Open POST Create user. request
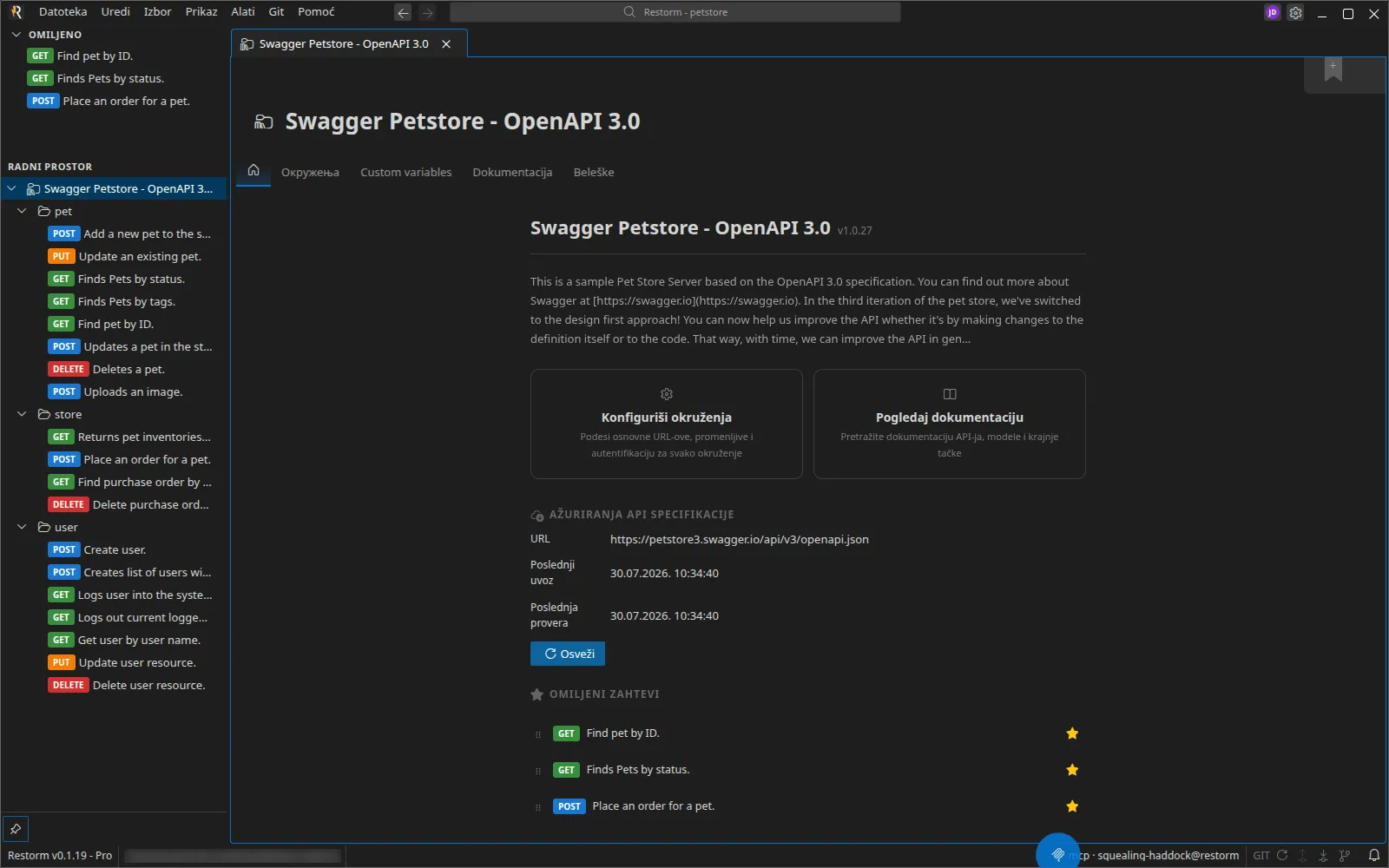The image size is (1389, 868). pos(97,549)
